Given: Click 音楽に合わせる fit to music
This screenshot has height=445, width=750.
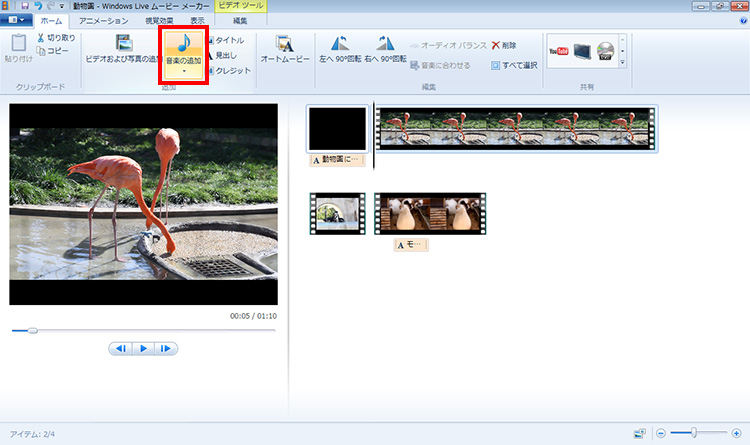Looking at the screenshot, I should [440, 65].
